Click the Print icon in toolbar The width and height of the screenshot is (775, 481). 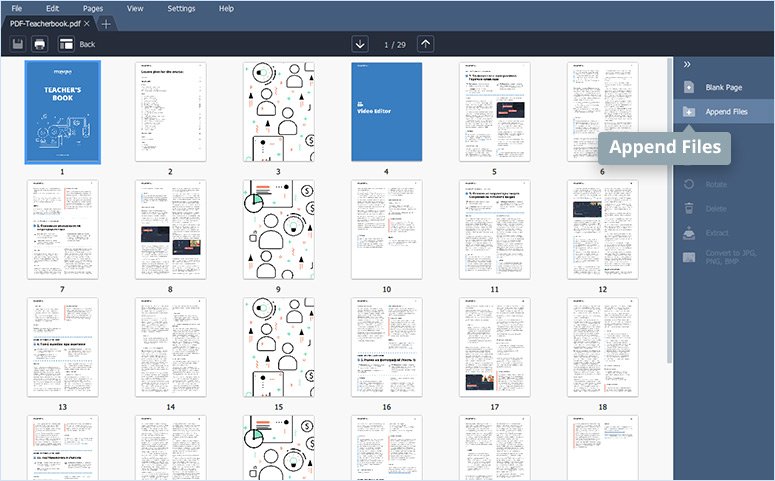point(40,44)
